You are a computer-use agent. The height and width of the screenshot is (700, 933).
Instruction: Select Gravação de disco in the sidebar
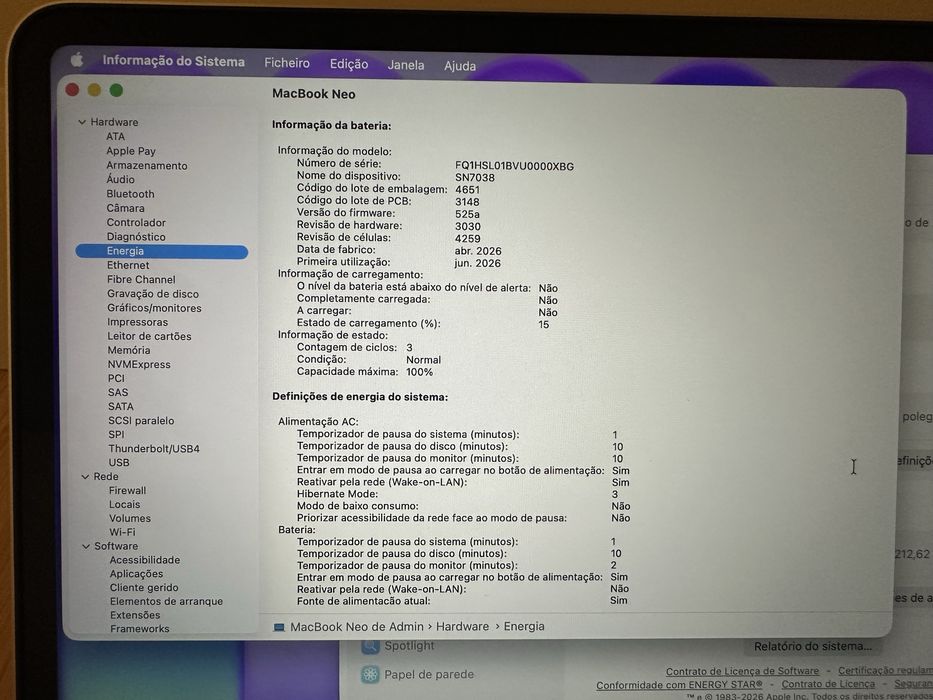tap(153, 294)
